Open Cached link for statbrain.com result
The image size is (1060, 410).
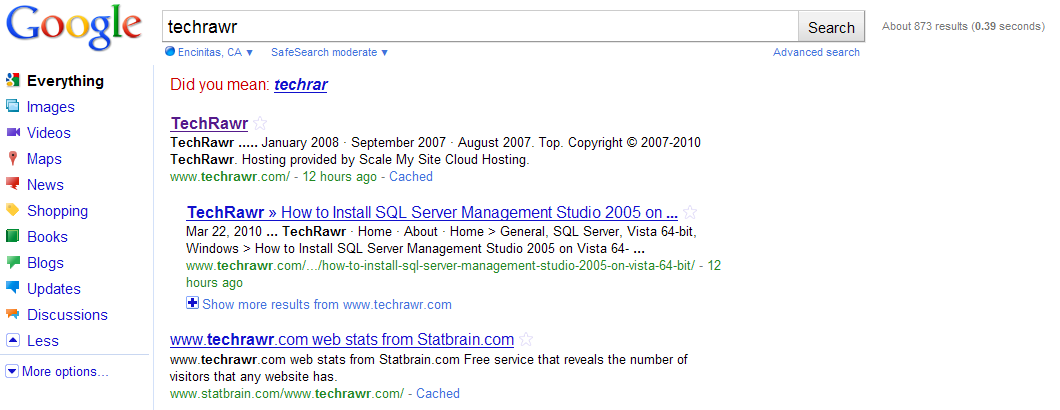pos(438,393)
